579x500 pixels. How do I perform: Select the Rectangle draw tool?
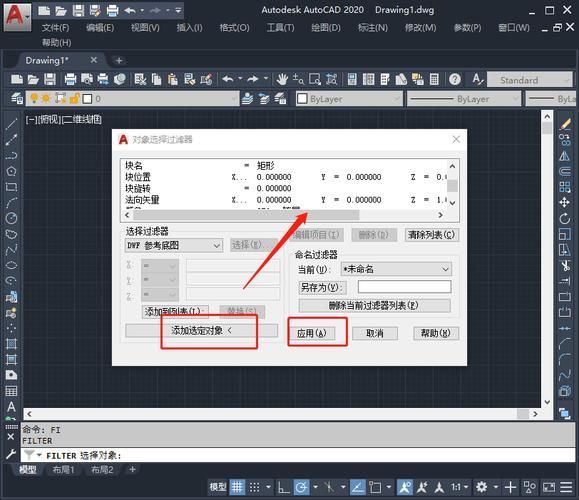[x=11, y=186]
